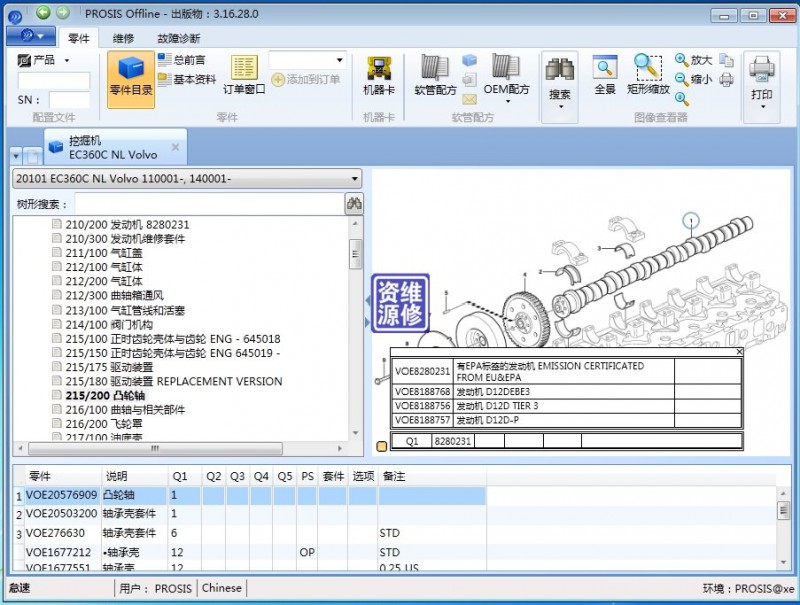Screen dimensions: 800x605
Task: Click the green forward navigation arrow
Action: pyautogui.click(x=63, y=12)
